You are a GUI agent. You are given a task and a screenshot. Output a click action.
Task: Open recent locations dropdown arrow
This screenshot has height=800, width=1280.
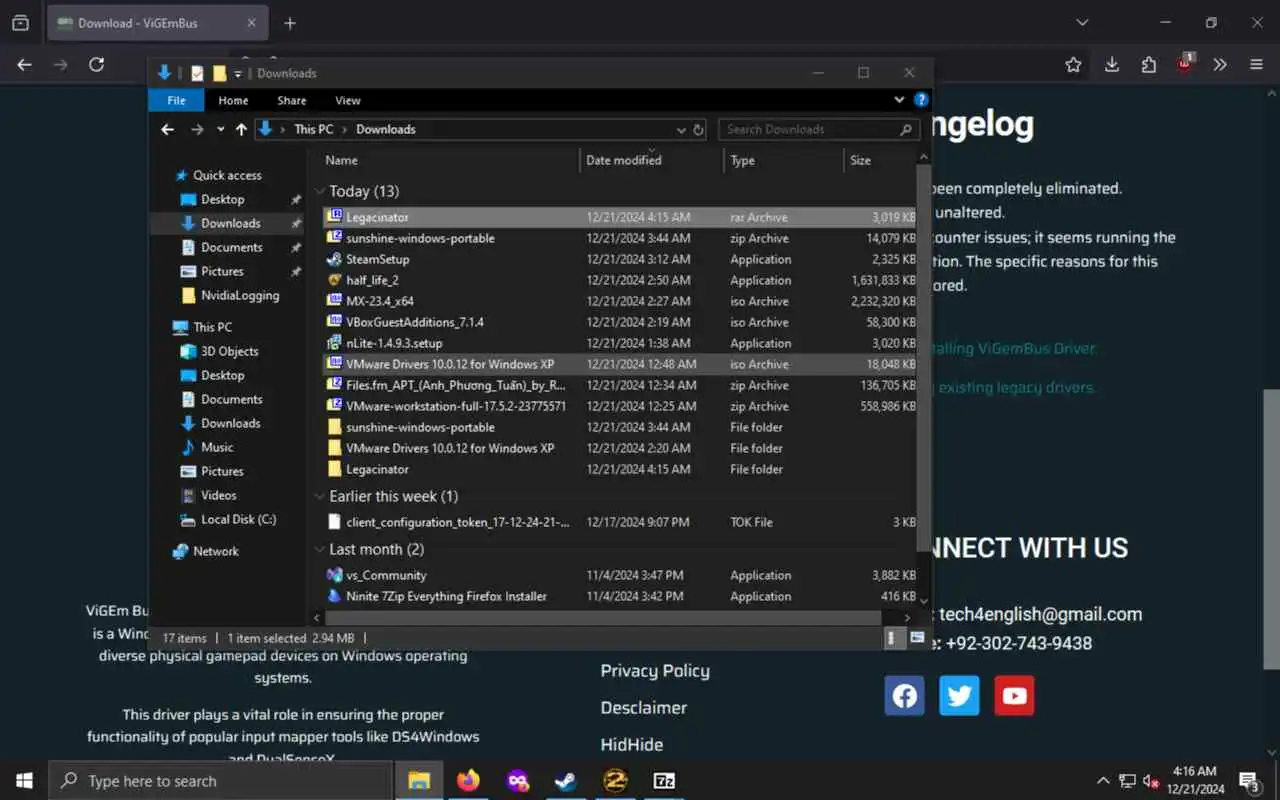(x=220, y=129)
